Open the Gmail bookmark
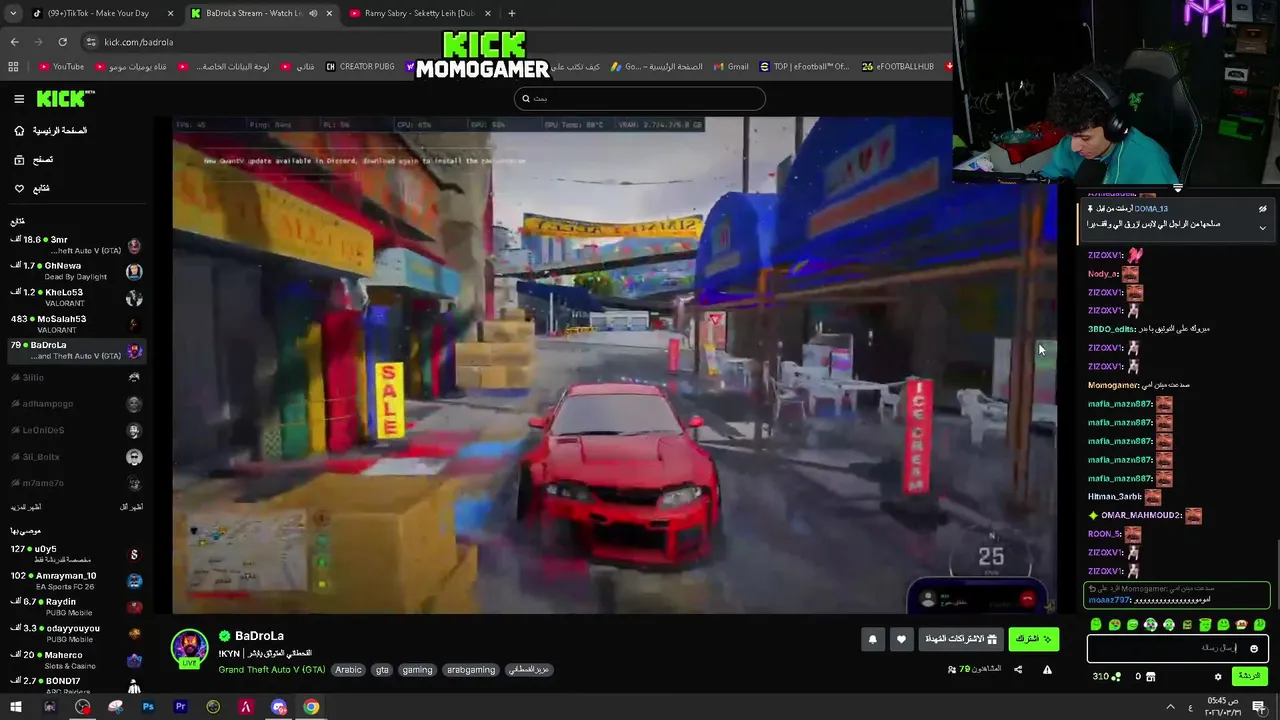 (730, 67)
